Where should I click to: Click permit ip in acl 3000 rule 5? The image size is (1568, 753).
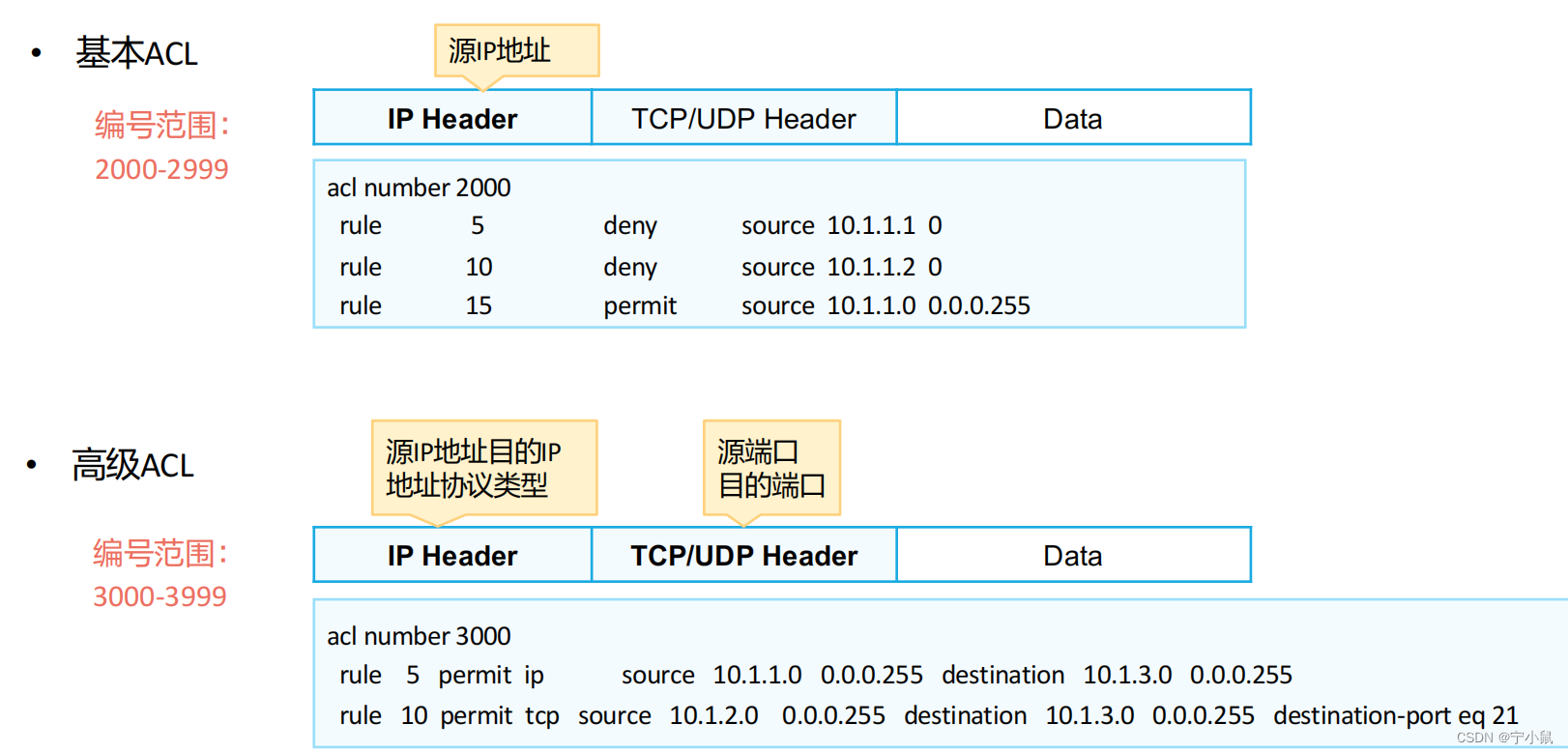491,675
